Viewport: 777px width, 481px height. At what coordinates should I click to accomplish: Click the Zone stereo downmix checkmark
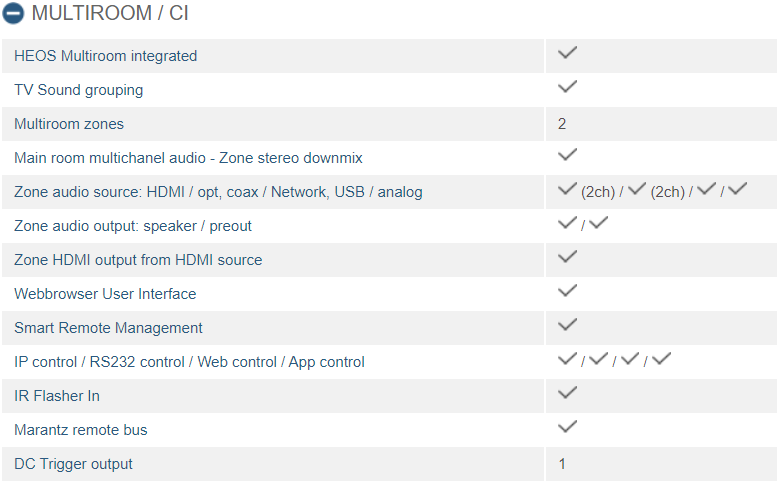(567, 155)
